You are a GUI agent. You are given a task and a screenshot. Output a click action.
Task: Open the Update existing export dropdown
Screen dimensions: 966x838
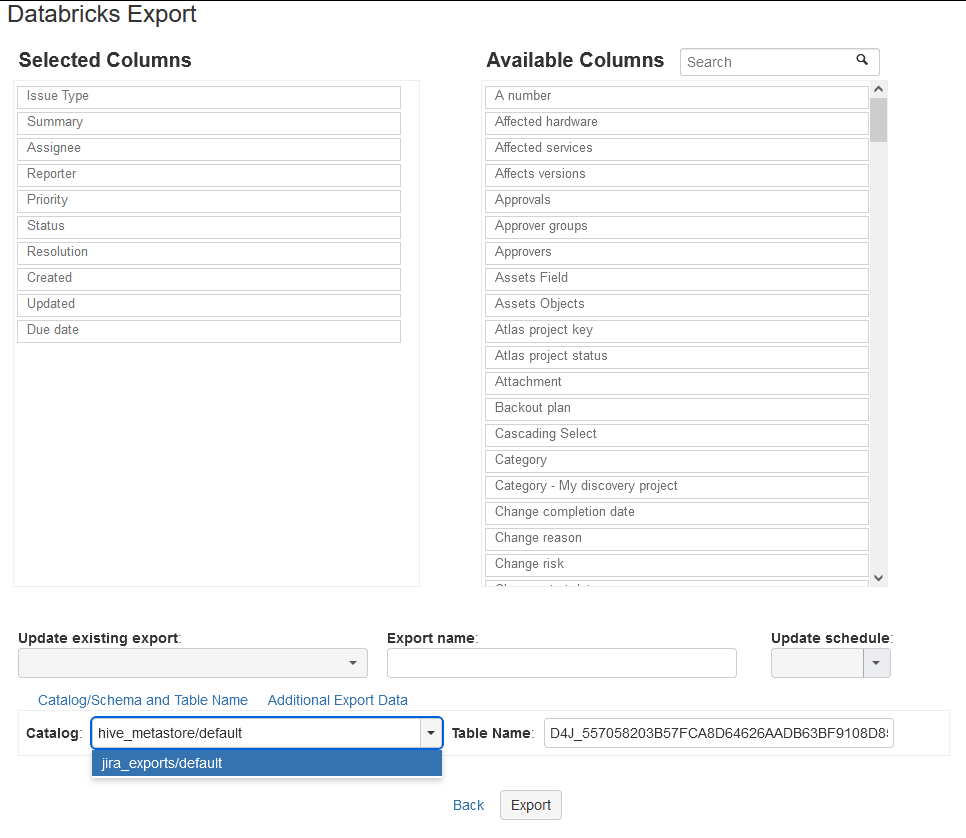pos(193,663)
